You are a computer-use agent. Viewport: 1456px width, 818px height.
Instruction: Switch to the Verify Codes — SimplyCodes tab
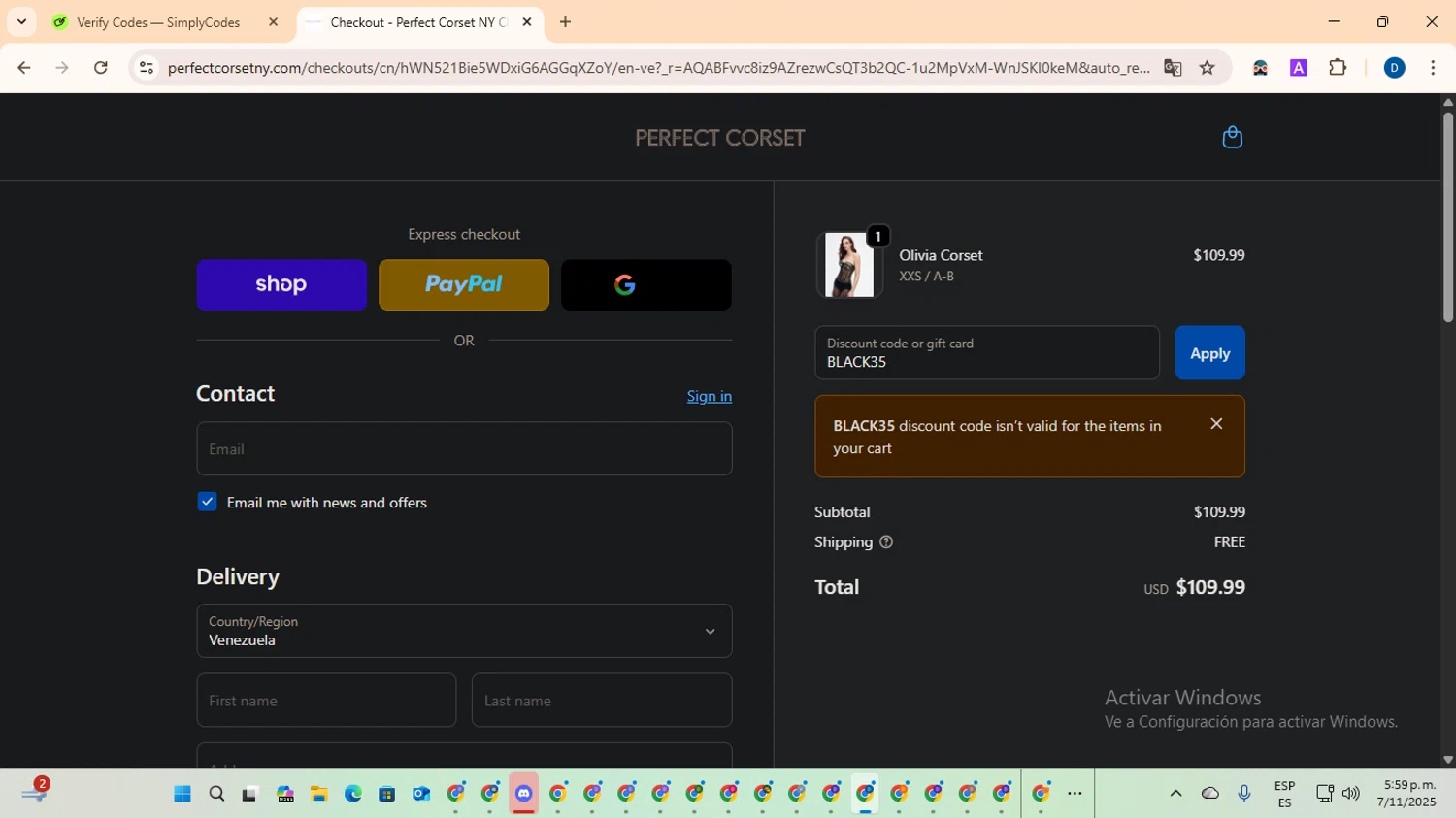coord(158,22)
